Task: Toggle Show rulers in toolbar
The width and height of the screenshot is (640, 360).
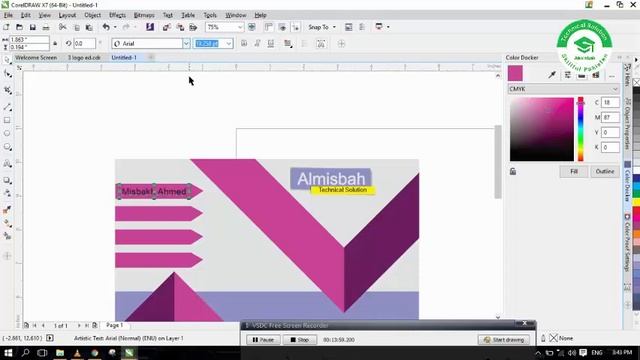Action: (269, 27)
